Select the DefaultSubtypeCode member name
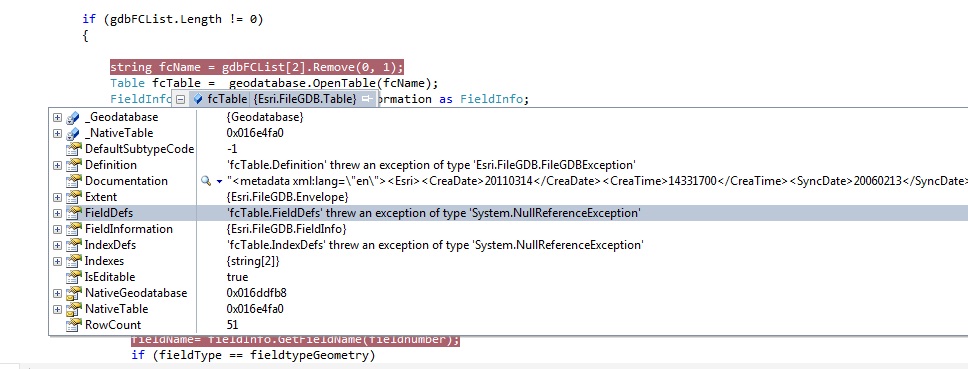The width and height of the screenshot is (968, 369). (x=140, y=149)
